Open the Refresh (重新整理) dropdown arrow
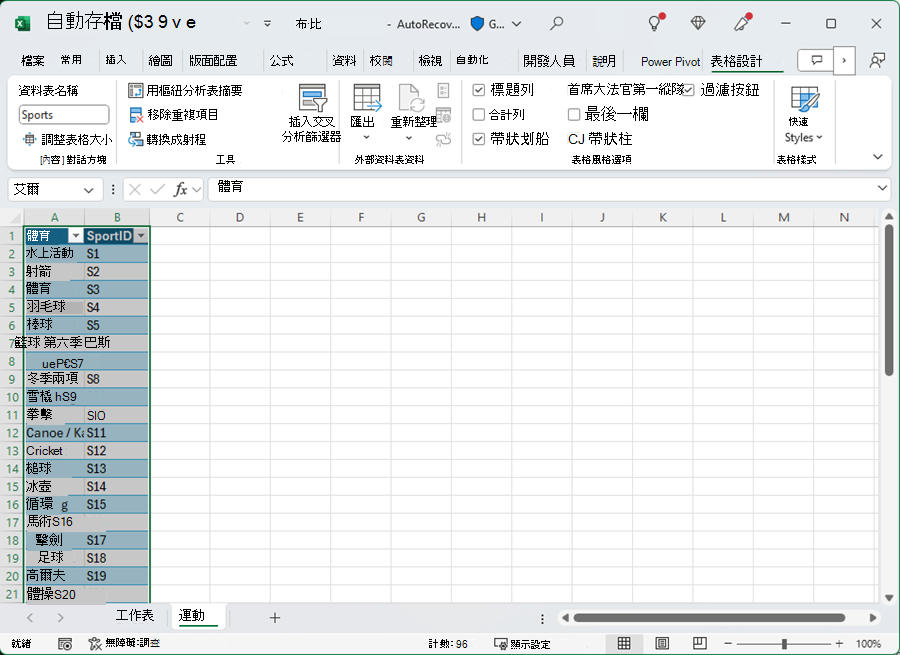The image size is (900, 655). tap(409, 138)
